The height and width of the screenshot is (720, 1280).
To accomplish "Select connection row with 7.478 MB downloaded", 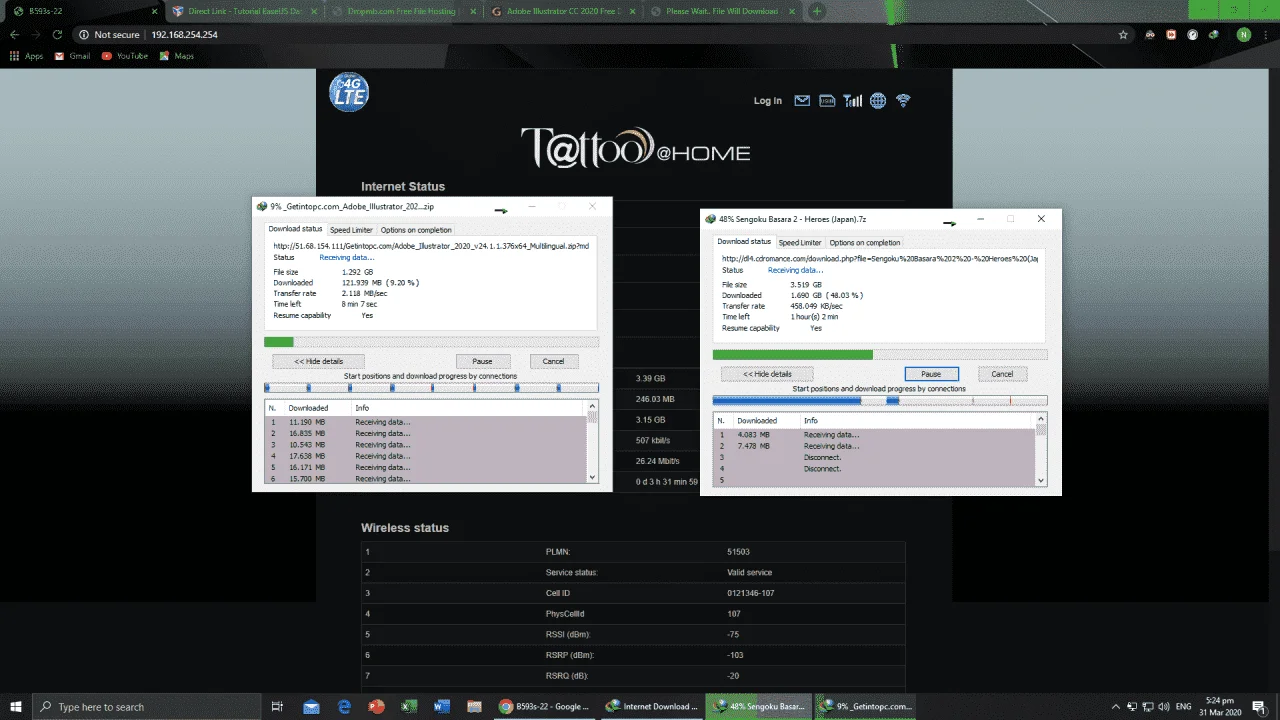I will 875,446.
